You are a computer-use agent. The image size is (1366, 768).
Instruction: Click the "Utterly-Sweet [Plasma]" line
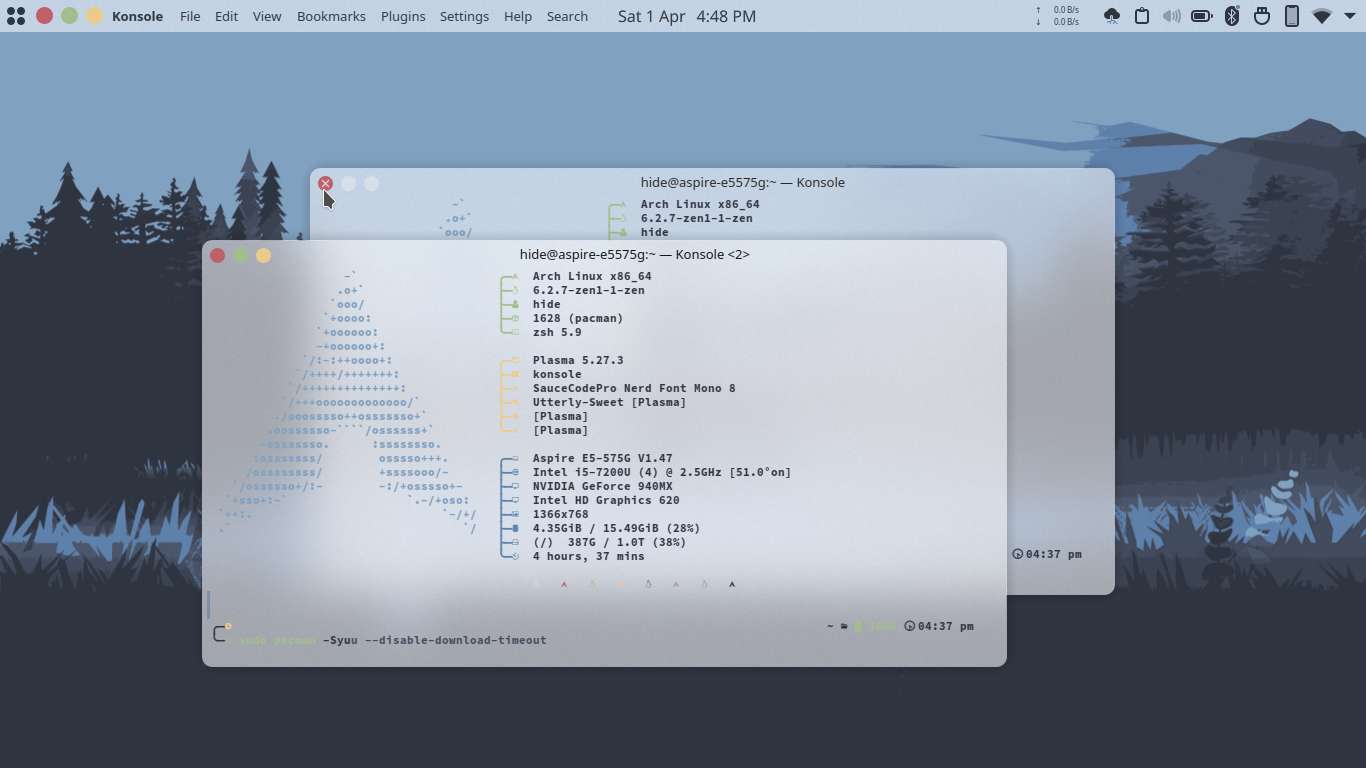point(610,402)
